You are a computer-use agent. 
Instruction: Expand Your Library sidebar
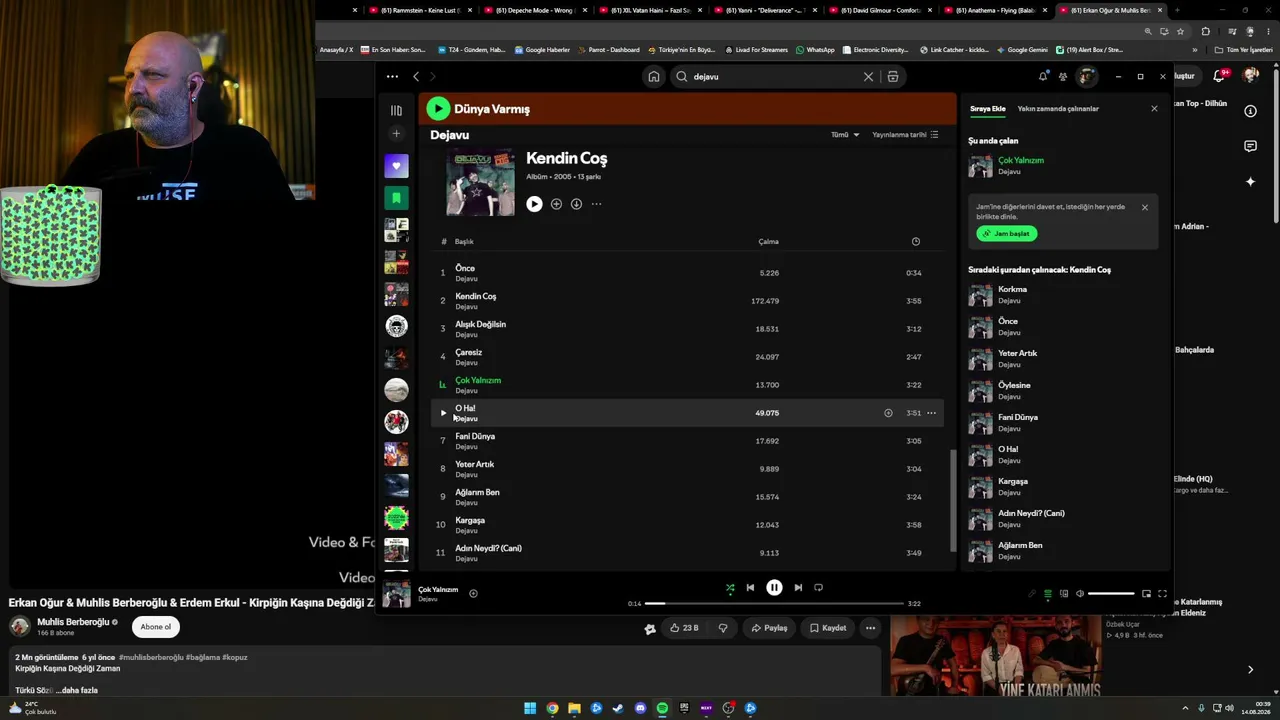tap(396, 110)
